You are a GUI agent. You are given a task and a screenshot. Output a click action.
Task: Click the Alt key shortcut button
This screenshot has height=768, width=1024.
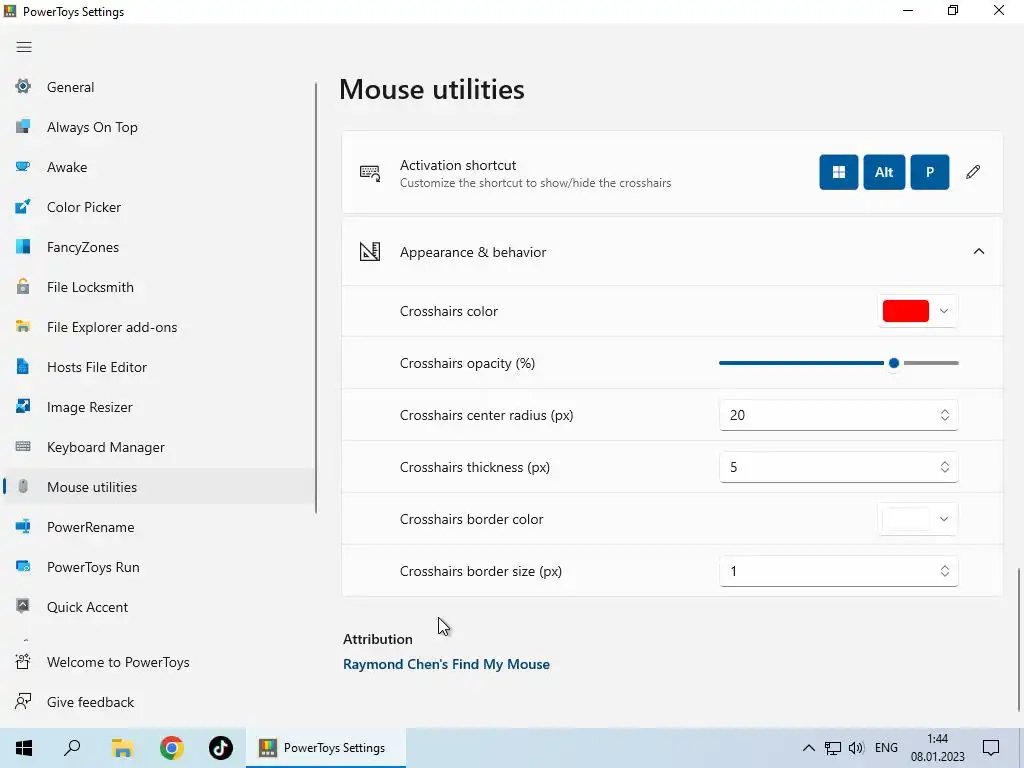click(884, 172)
